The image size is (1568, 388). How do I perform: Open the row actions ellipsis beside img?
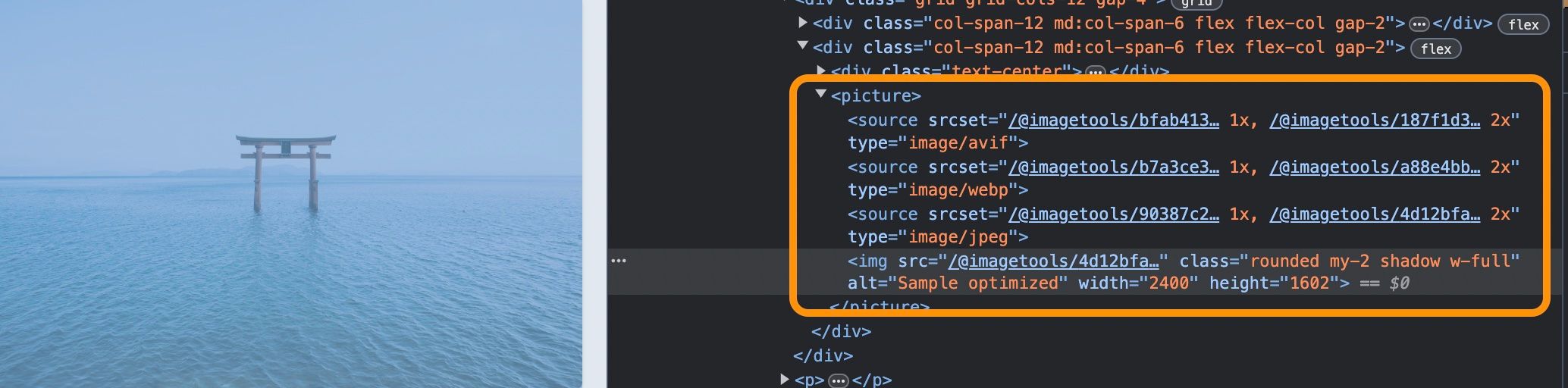[619, 261]
